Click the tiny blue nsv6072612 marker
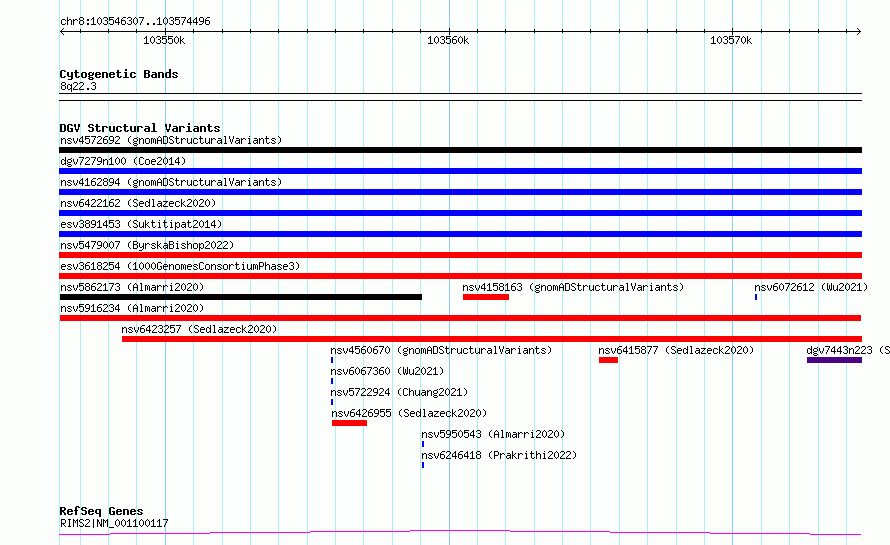890x545 pixels. tap(755, 297)
